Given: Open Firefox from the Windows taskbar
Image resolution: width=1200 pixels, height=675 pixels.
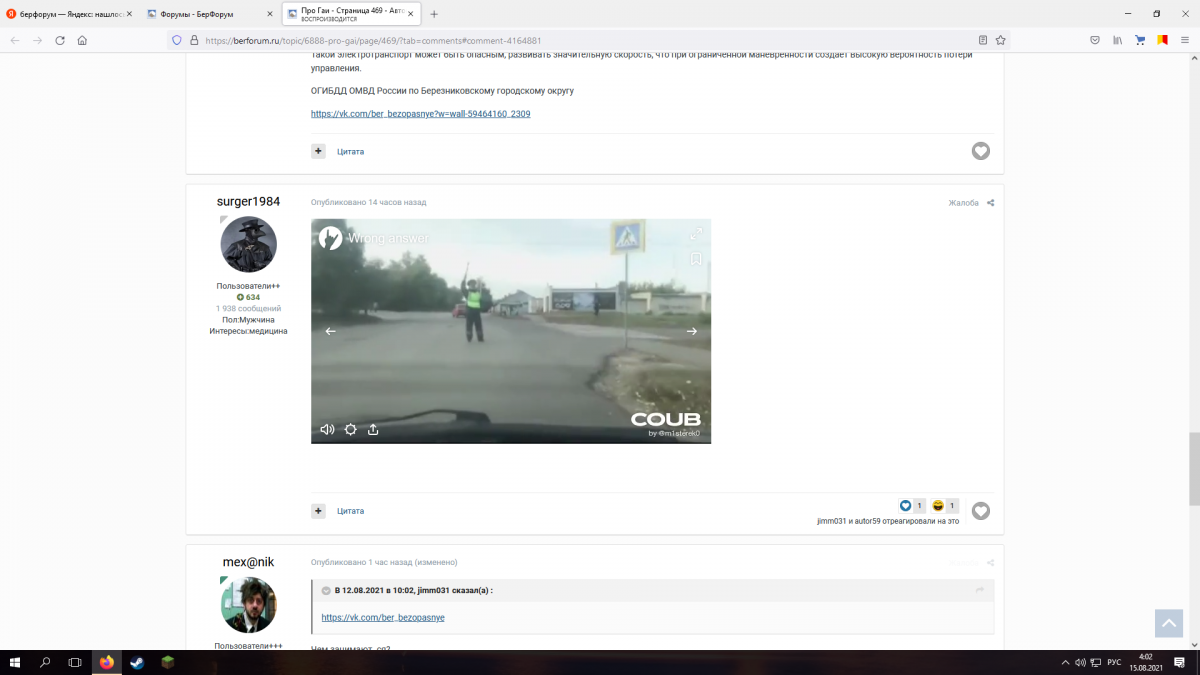Looking at the screenshot, I should (106, 662).
